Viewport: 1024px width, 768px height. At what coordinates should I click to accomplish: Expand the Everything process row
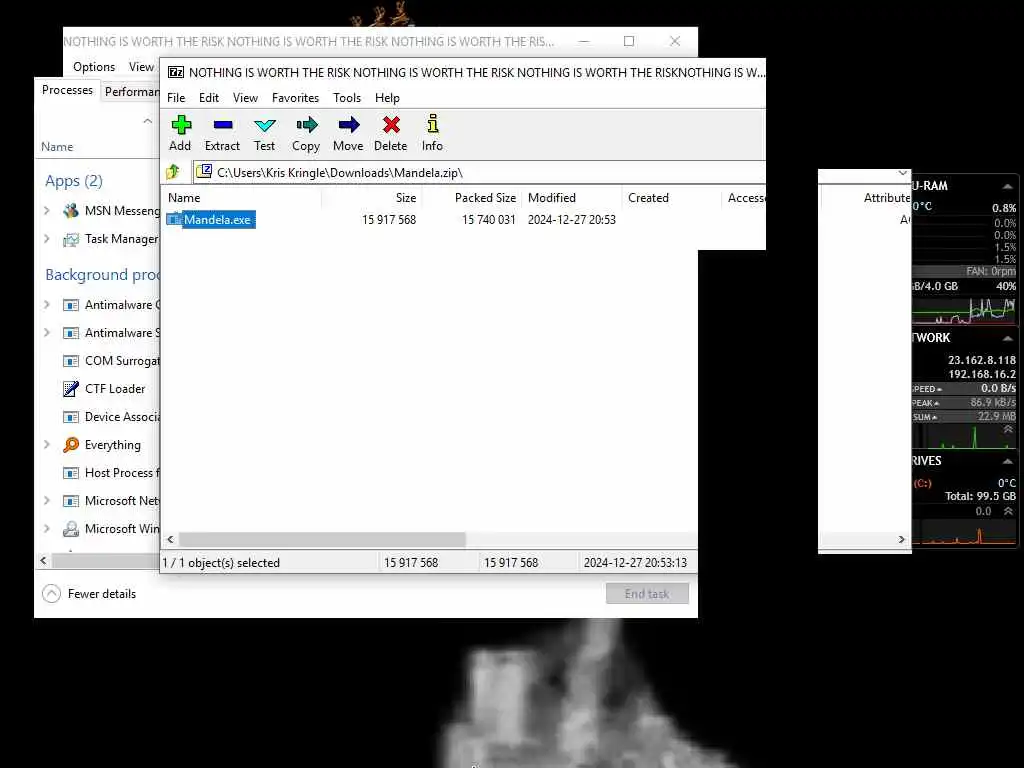pyautogui.click(x=46, y=445)
